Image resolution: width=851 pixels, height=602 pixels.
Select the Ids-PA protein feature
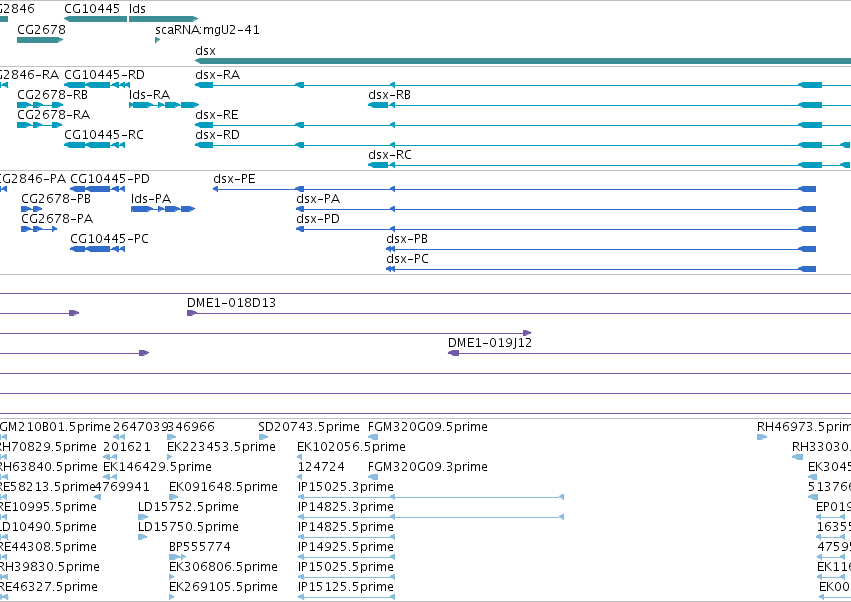click(x=163, y=209)
